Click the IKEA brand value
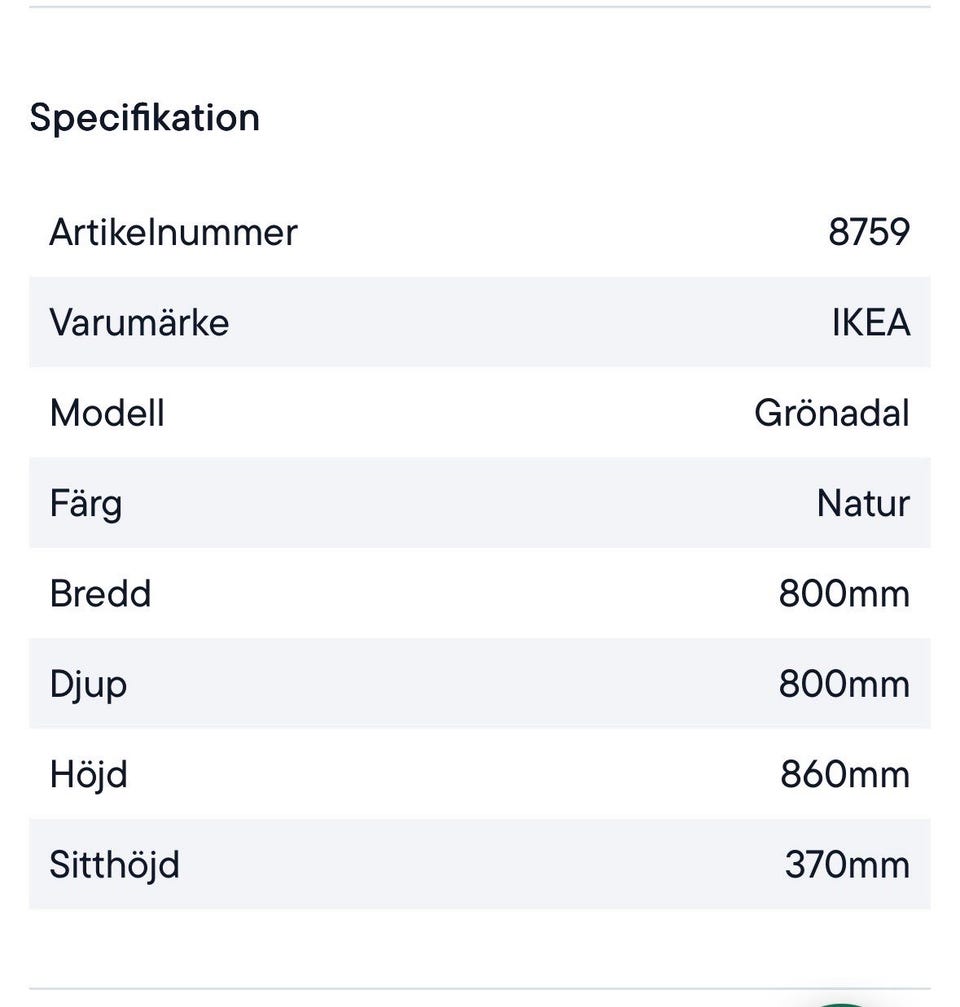960x1007 pixels. [870, 323]
